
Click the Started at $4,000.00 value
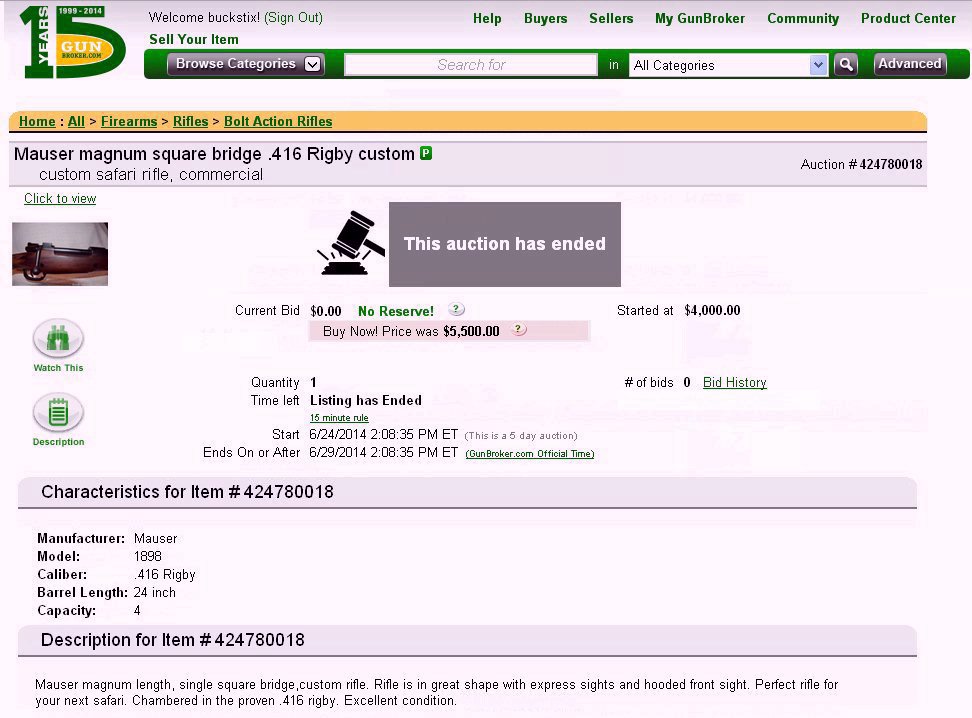[x=712, y=311]
